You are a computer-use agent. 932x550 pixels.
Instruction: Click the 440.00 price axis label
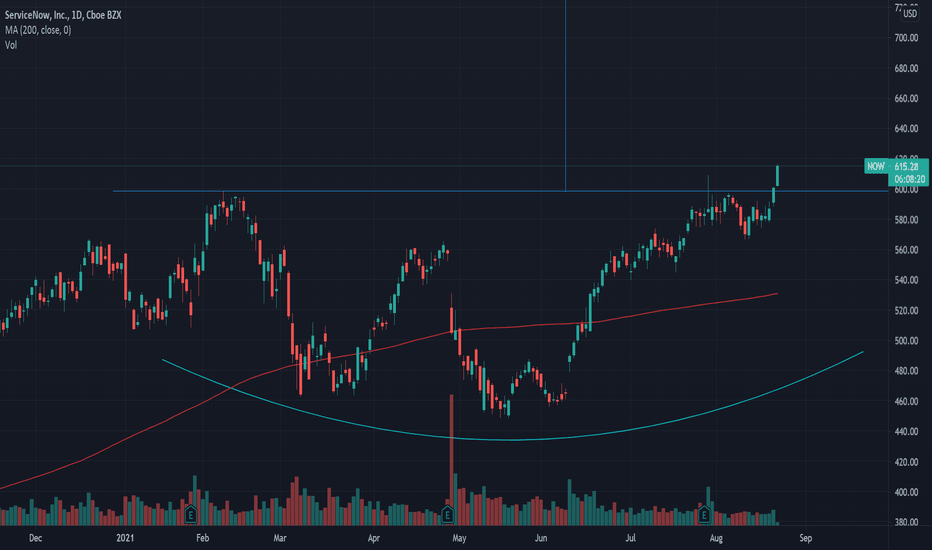pyautogui.click(x=906, y=432)
